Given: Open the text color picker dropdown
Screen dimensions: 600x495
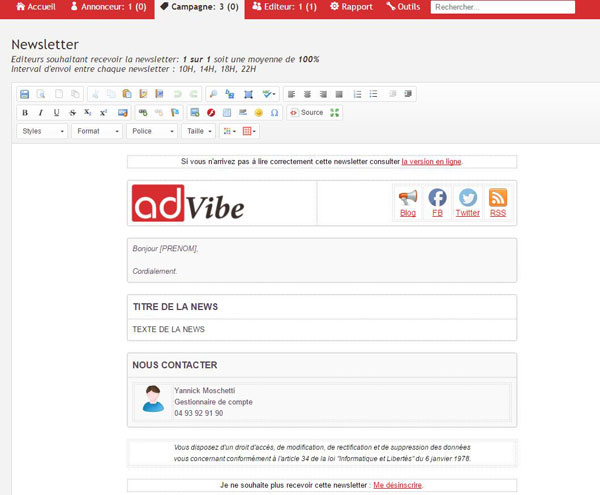Looking at the screenshot, I should 229,131.
